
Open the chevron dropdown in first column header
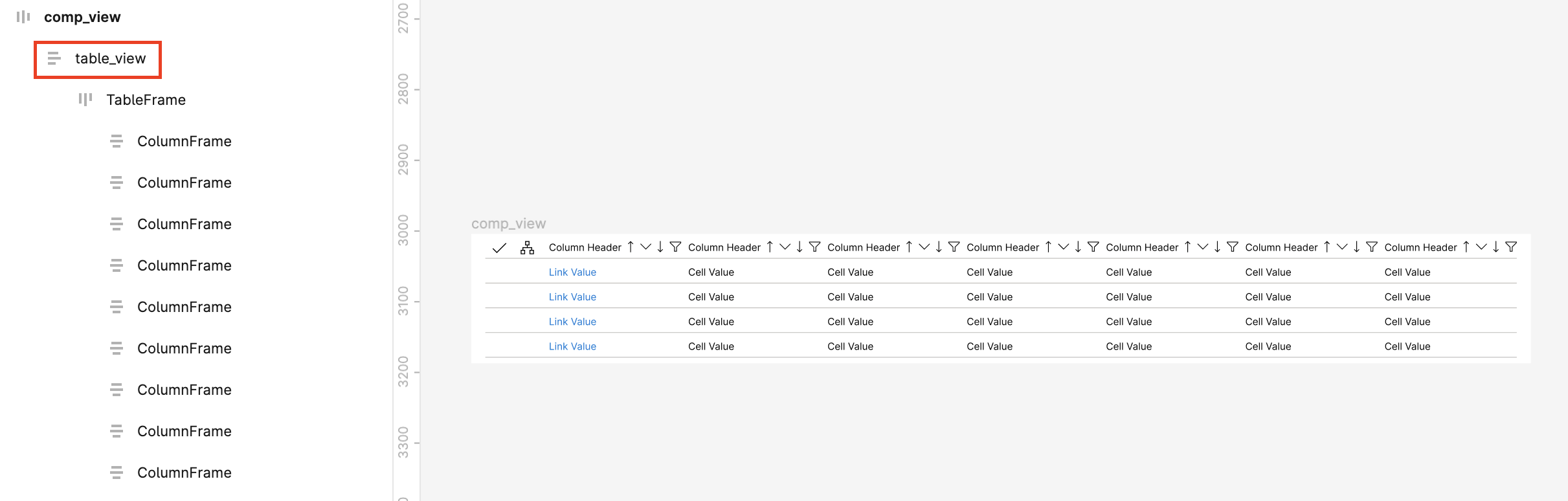(x=645, y=247)
